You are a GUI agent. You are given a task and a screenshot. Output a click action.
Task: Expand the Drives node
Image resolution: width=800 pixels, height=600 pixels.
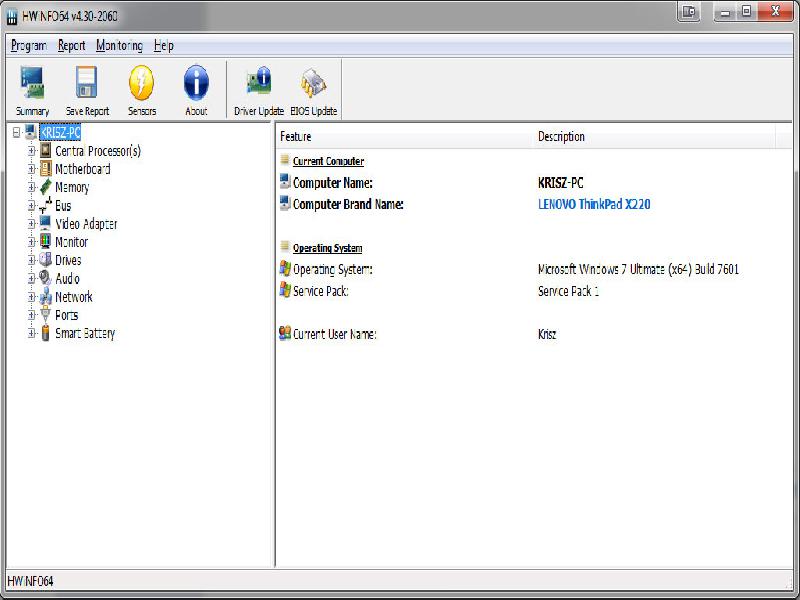(32, 260)
